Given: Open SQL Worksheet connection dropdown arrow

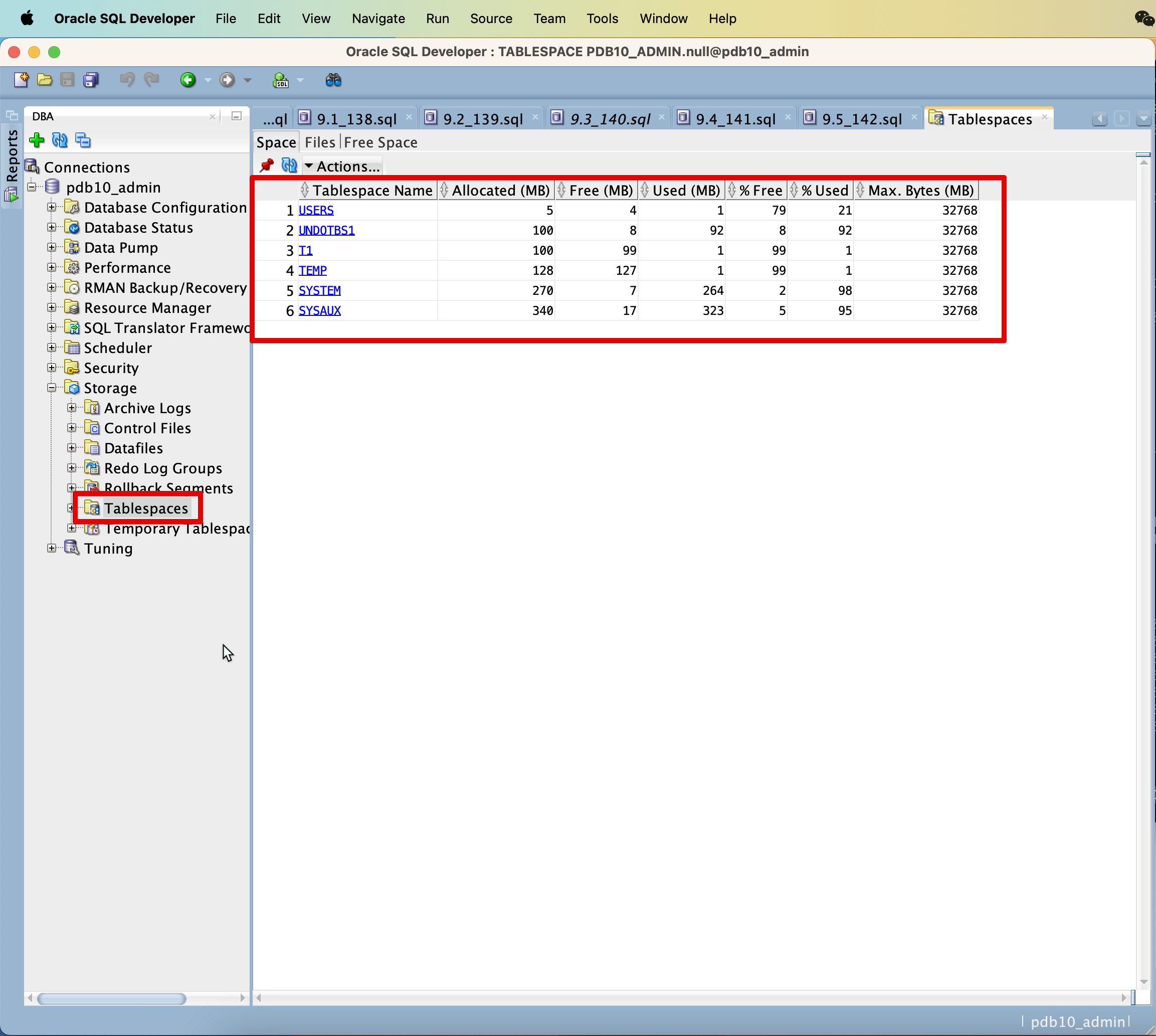Looking at the screenshot, I should point(300,80).
